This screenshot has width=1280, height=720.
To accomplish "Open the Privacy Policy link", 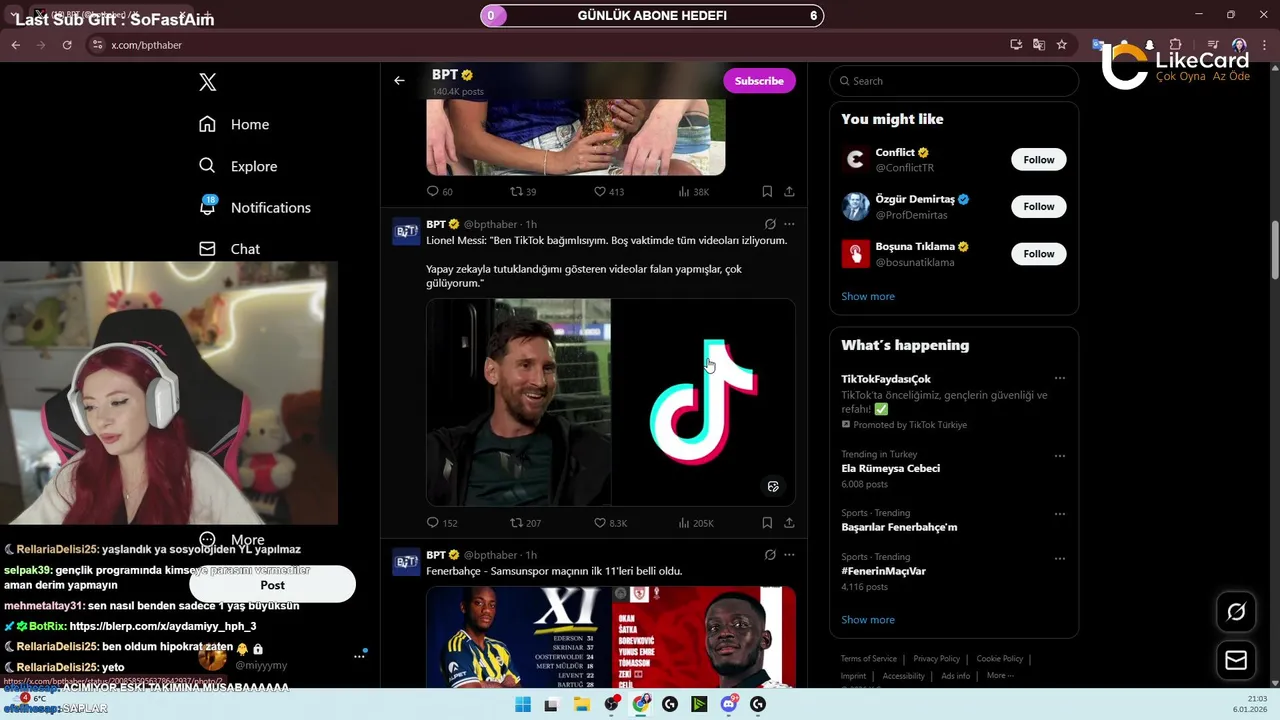I will (936, 659).
